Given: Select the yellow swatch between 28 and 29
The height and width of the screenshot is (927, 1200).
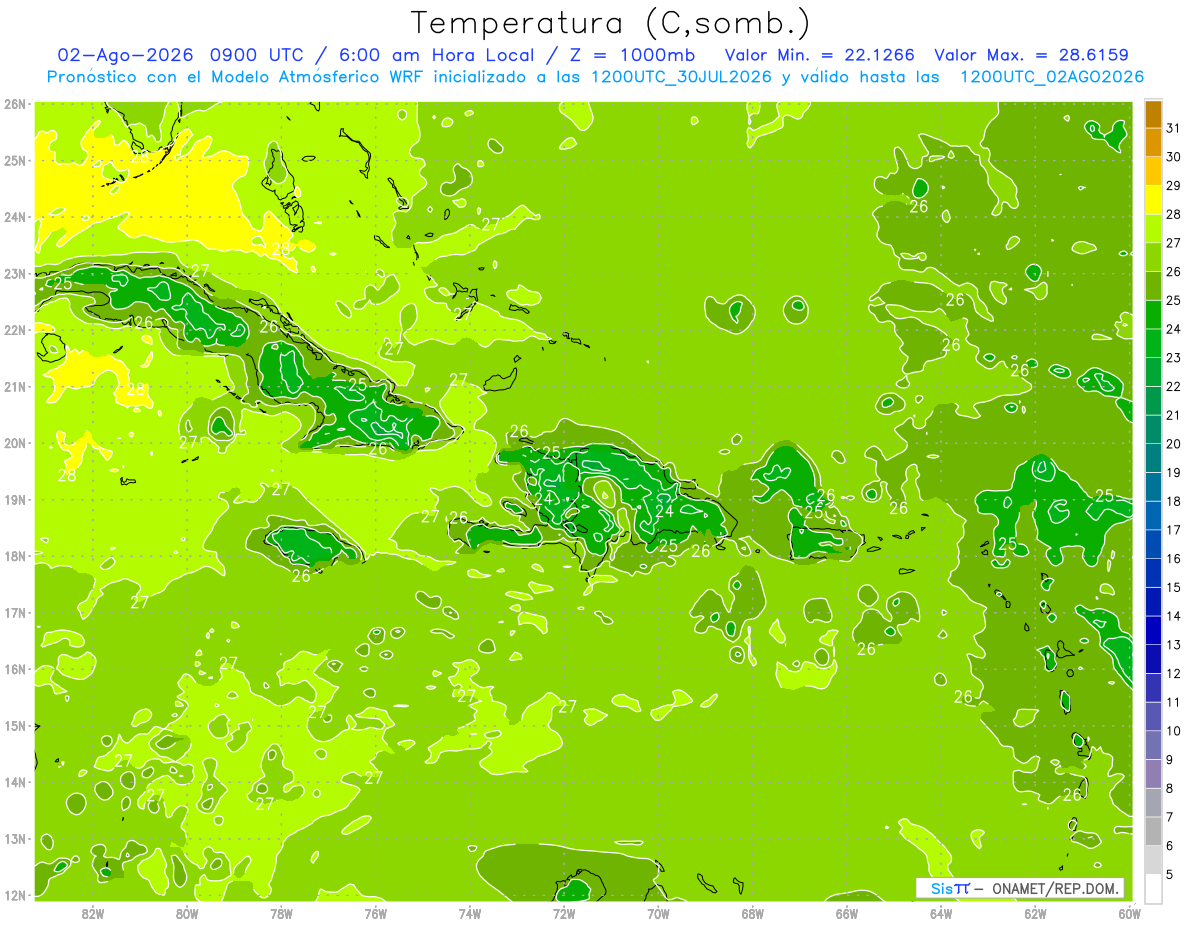Looking at the screenshot, I should coord(1153,200).
